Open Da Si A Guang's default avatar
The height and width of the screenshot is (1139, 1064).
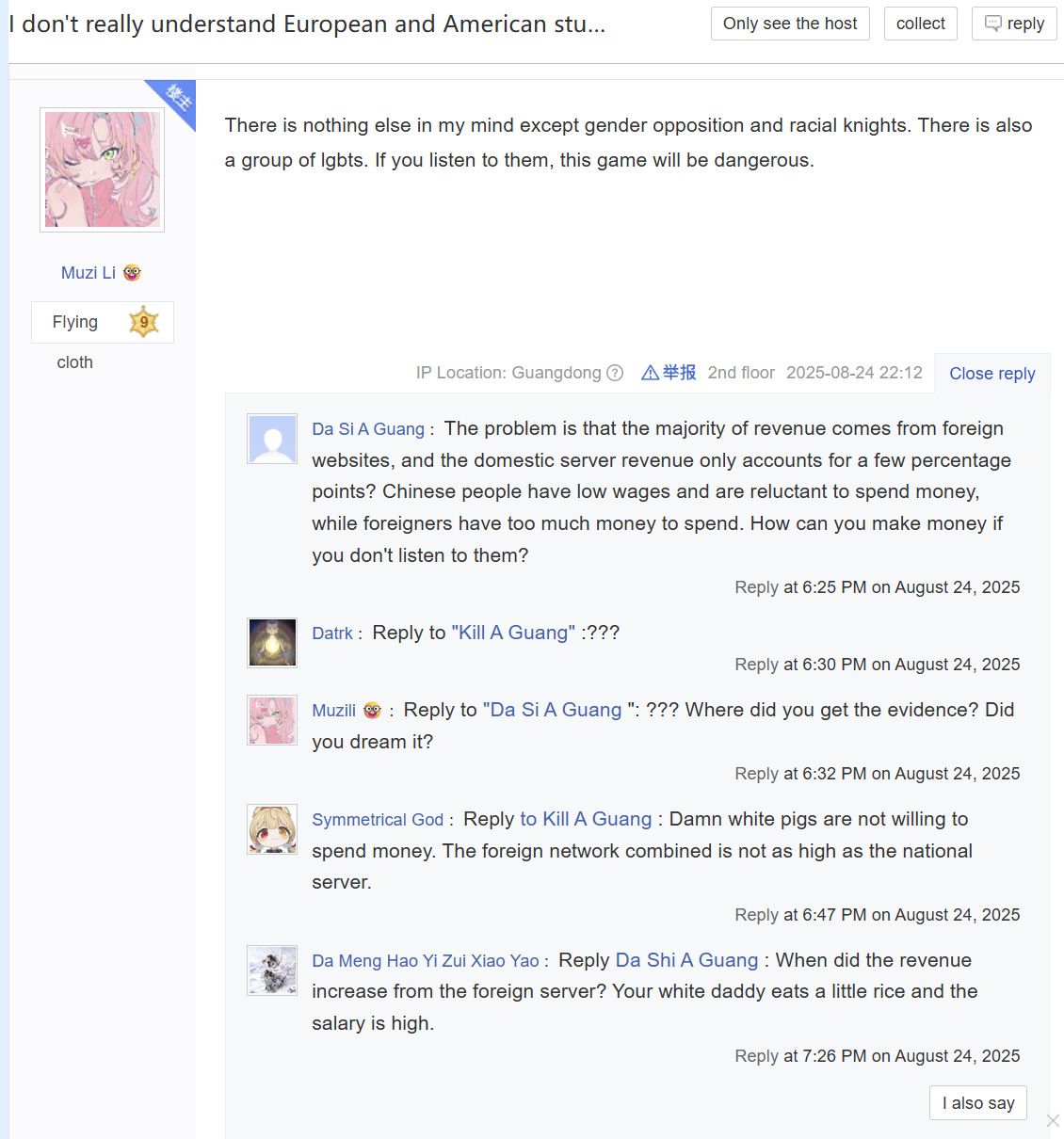click(x=272, y=439)
